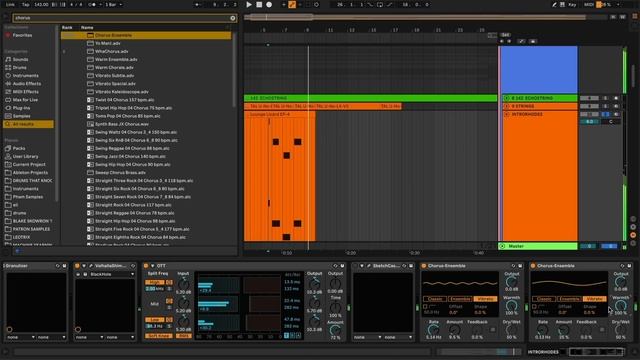Select Ensemble mode in first Chorus-Ensemble
The width and height of the screenshot is (640, 360).
(x=460, y=299)
